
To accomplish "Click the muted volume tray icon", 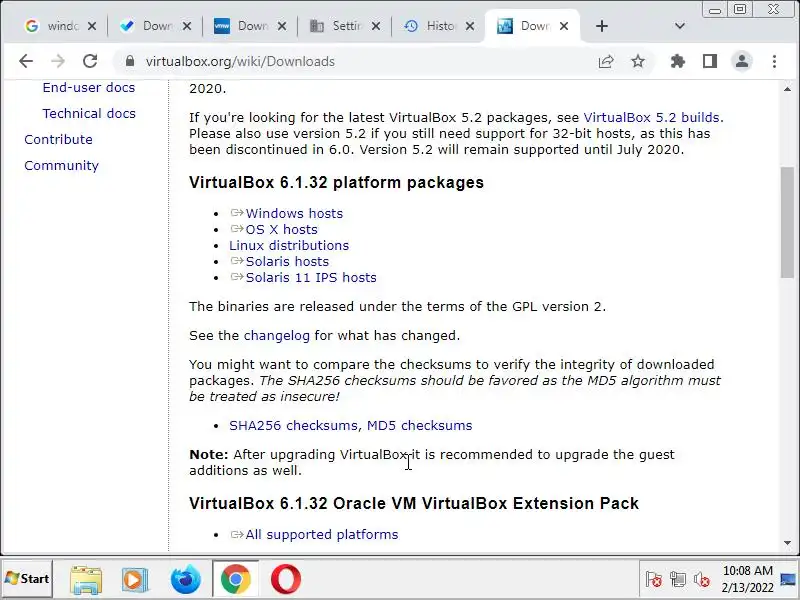I will [702, 580].
